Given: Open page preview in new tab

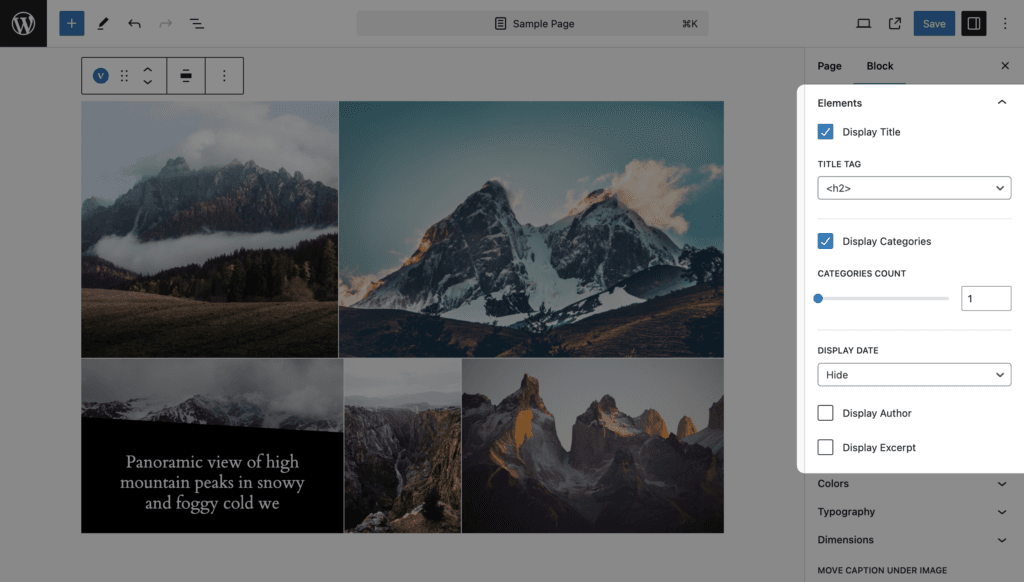Looking at the screenshot, I should (x=895, y=24).
